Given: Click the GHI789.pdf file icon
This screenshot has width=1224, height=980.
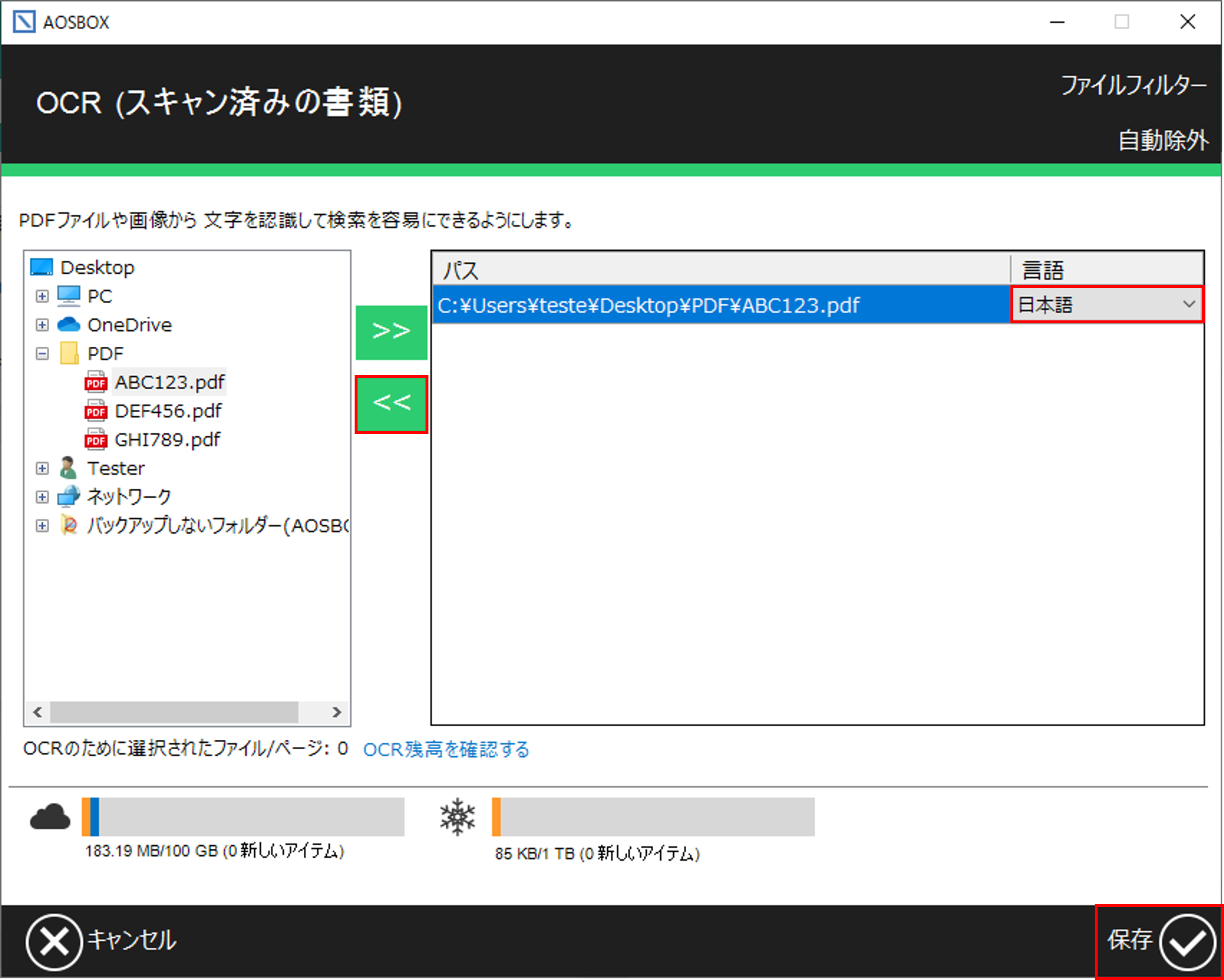Looking at the screenshot, I should pos(96,439).
